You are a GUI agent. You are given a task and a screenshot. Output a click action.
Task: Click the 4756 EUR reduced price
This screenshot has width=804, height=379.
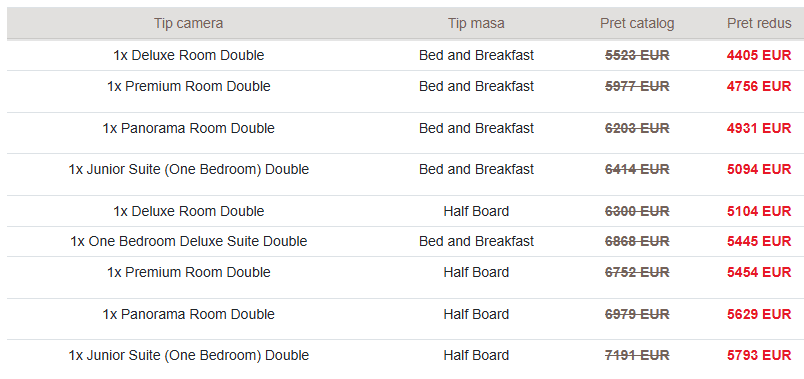[x=759, y=86]
